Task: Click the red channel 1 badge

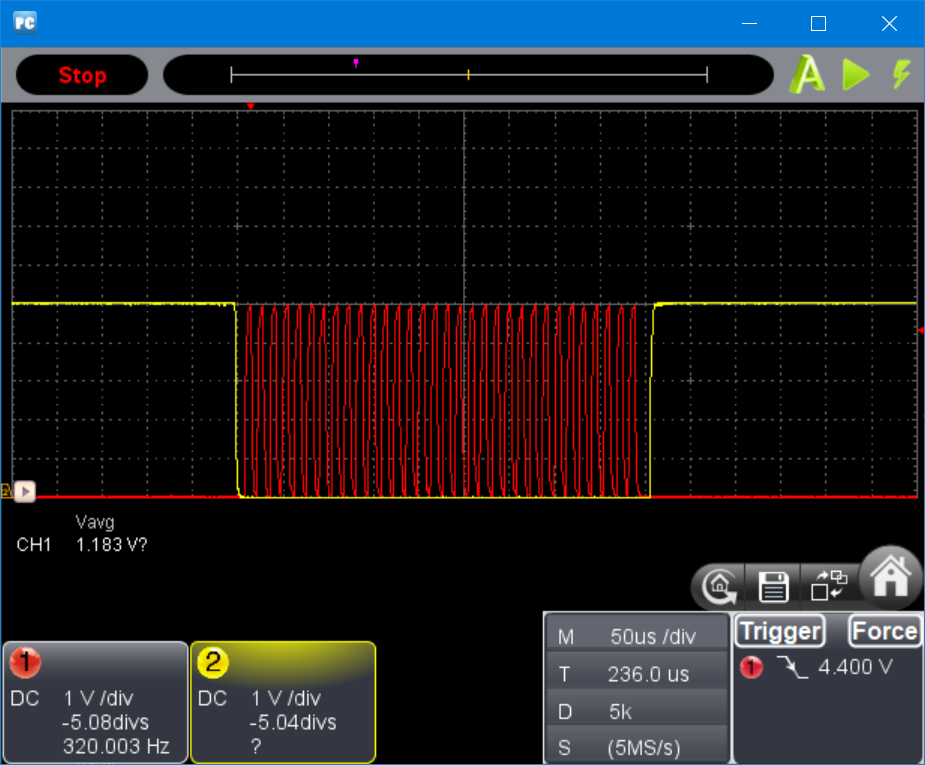Action: [x=25, y=662]
